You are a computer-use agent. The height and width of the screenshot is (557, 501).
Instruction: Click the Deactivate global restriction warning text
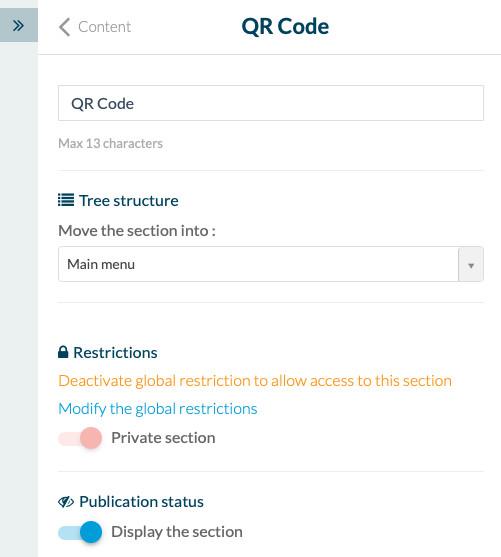pos(255,381)
